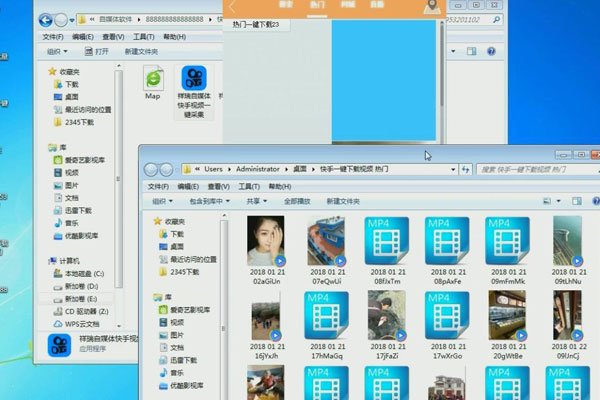Open the 包含到库中 dropdown

[x=210, y=201]
